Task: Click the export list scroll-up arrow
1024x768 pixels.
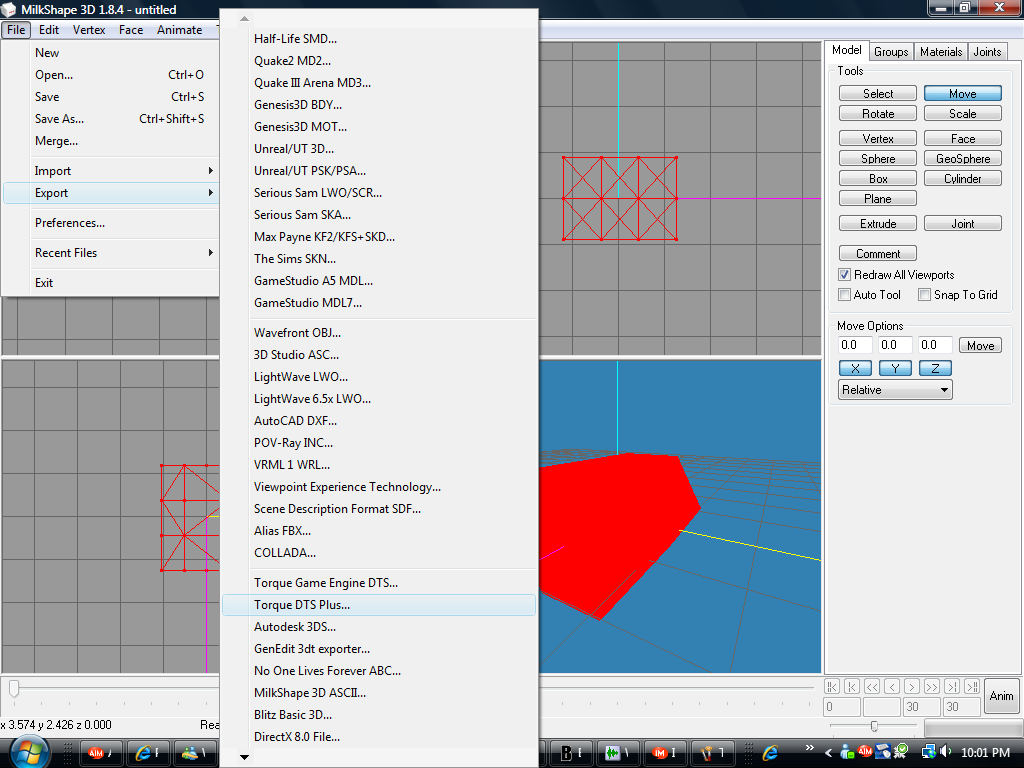Action: pos(244,19)
